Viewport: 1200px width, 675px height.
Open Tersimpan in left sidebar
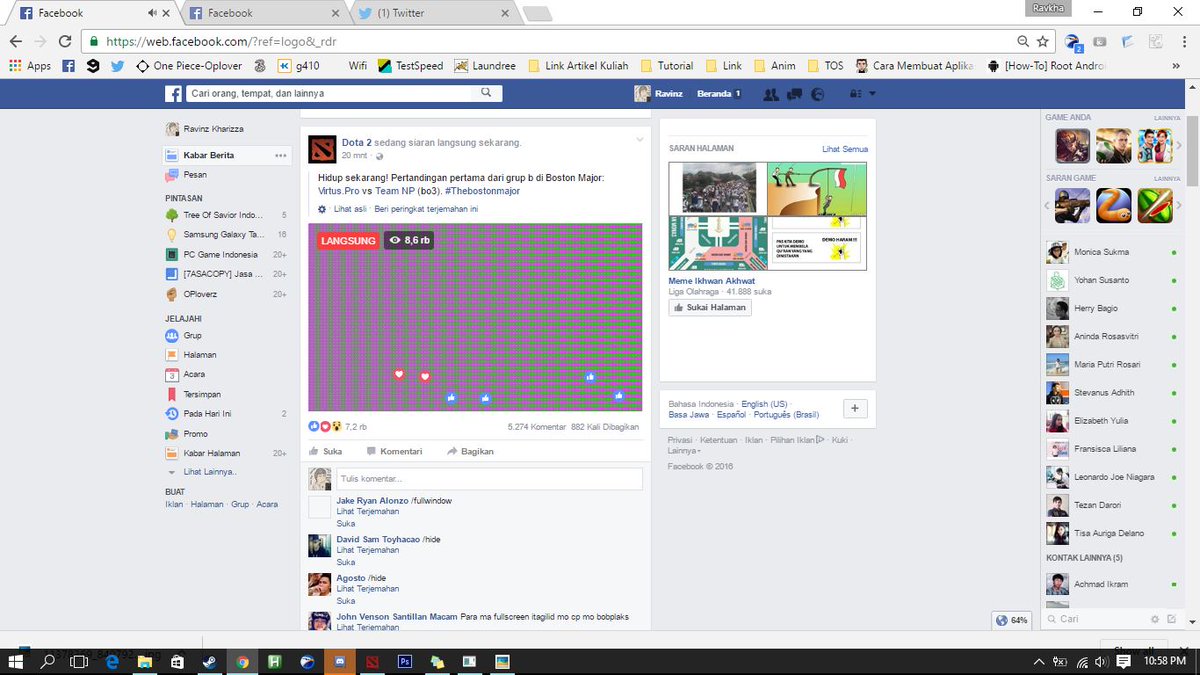point(202,394)
